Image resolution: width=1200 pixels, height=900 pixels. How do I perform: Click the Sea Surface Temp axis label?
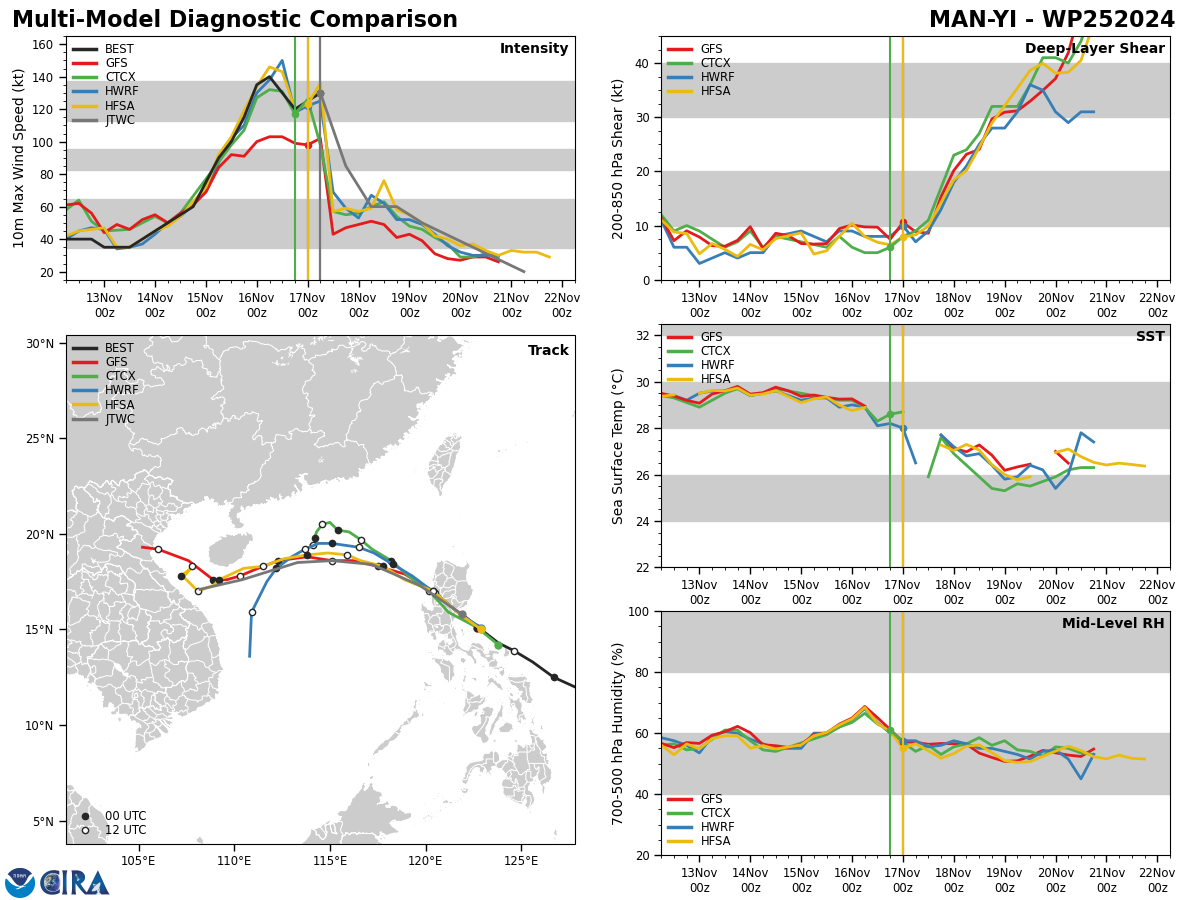click(x=618, y=446)
